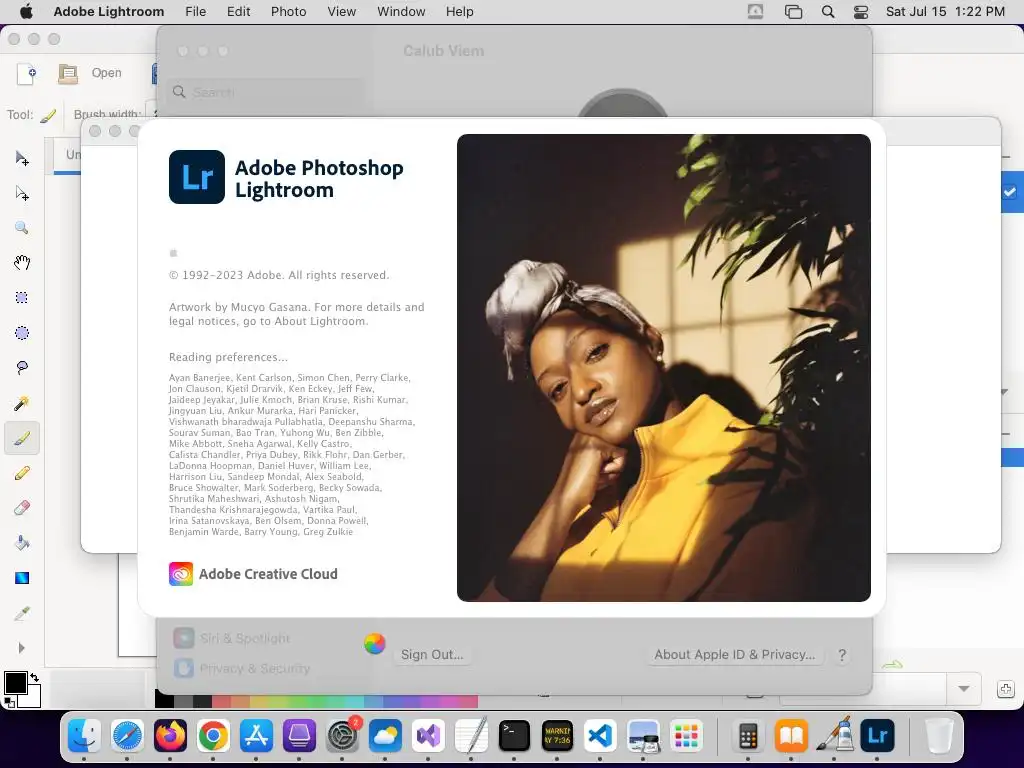
Task: Open a file using the Open button
Action: click(89, 73)
